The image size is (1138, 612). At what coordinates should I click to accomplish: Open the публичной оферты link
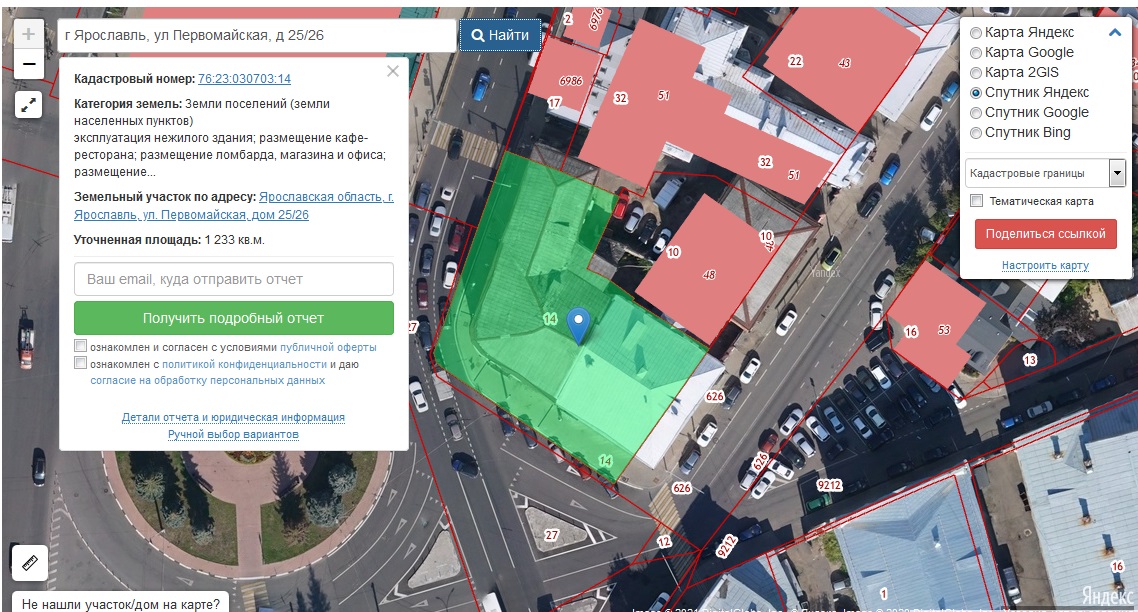[328, 348]
